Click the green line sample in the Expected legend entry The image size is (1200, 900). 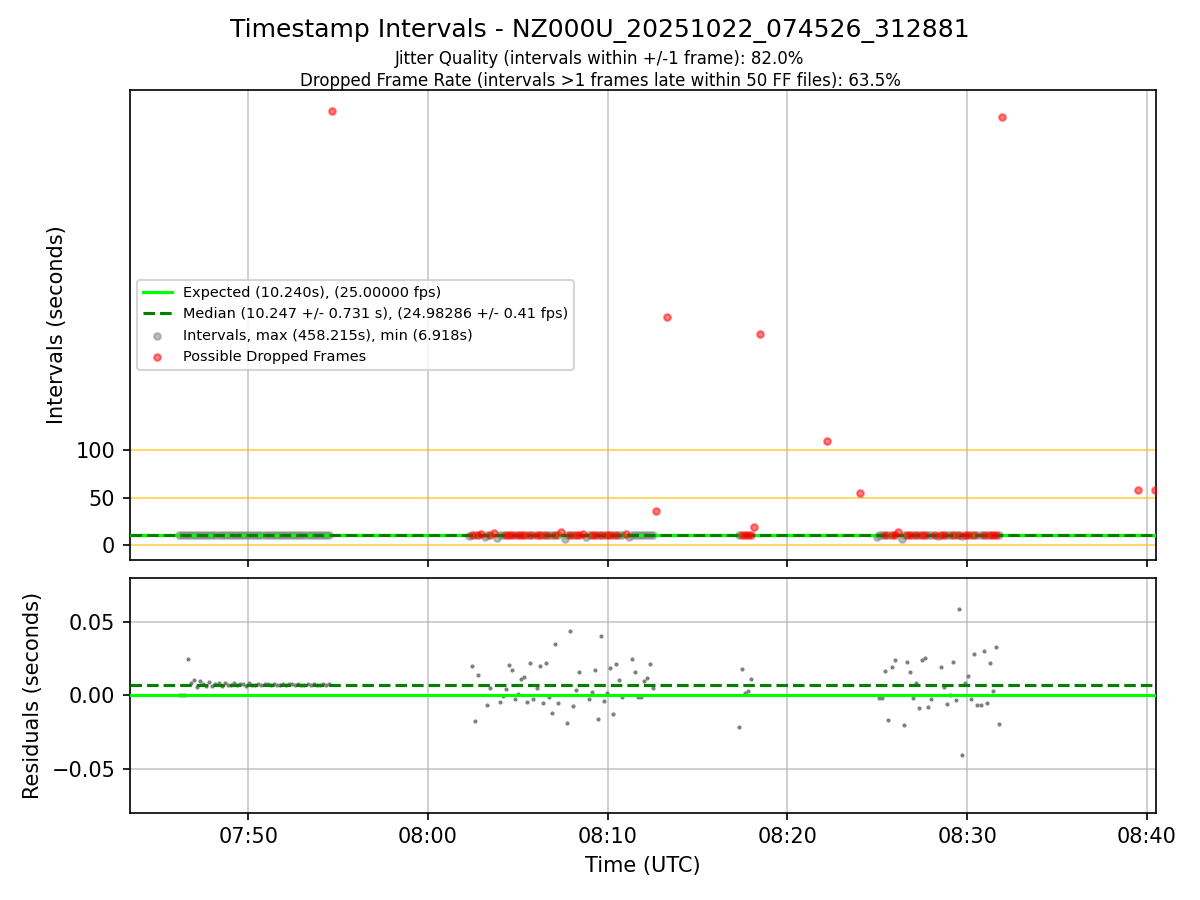(x=158, y=292)
